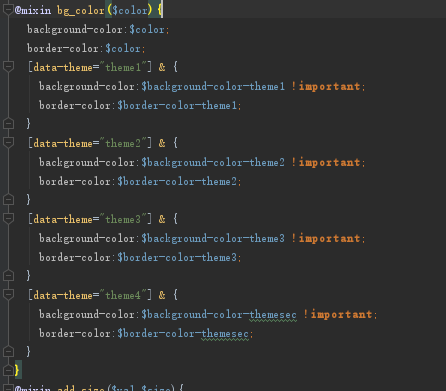
Task: Fold marker at theme1 block's closing brace
Action: [x=8, y=124]
